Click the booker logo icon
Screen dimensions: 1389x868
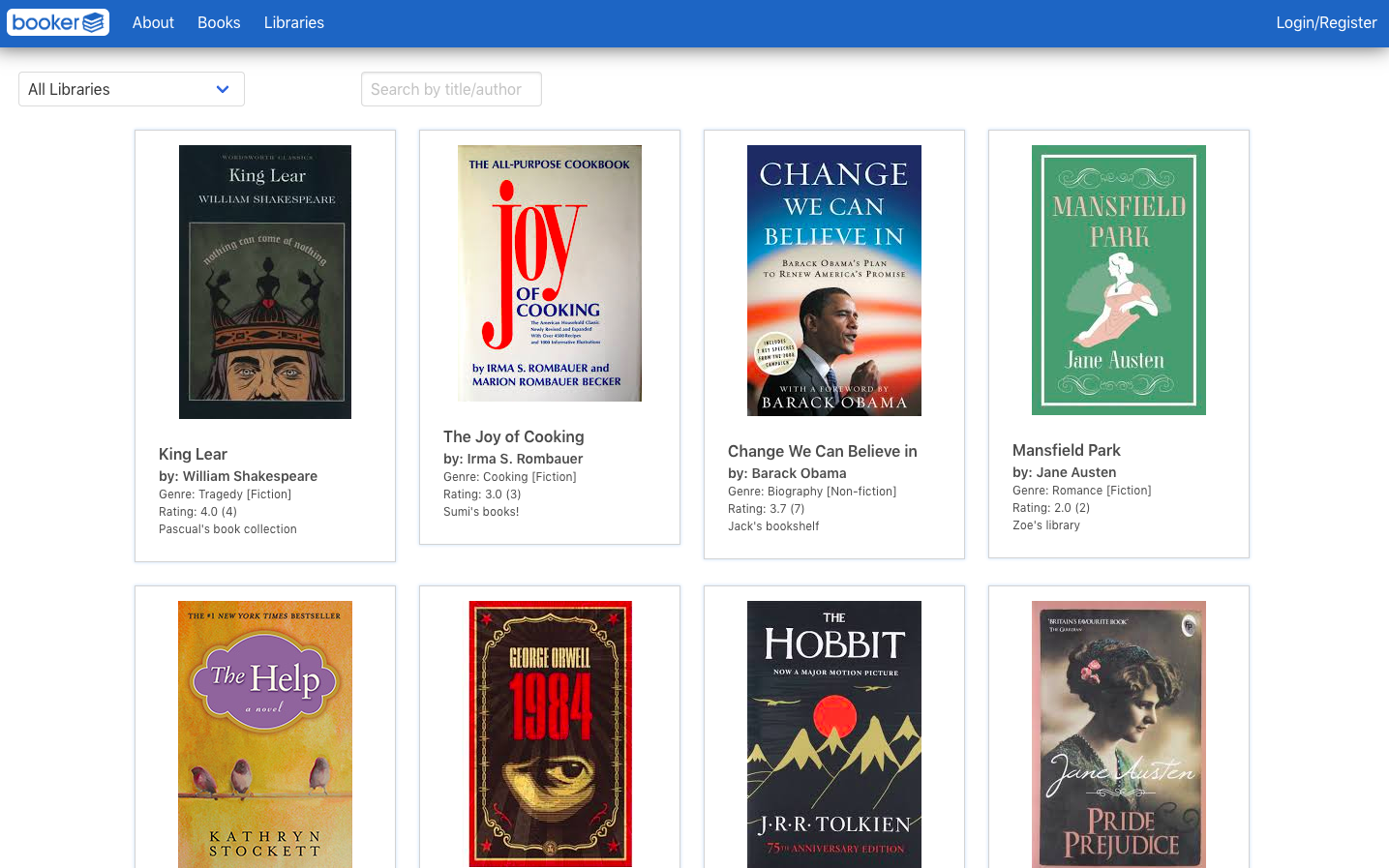click(x=58, y=22)
